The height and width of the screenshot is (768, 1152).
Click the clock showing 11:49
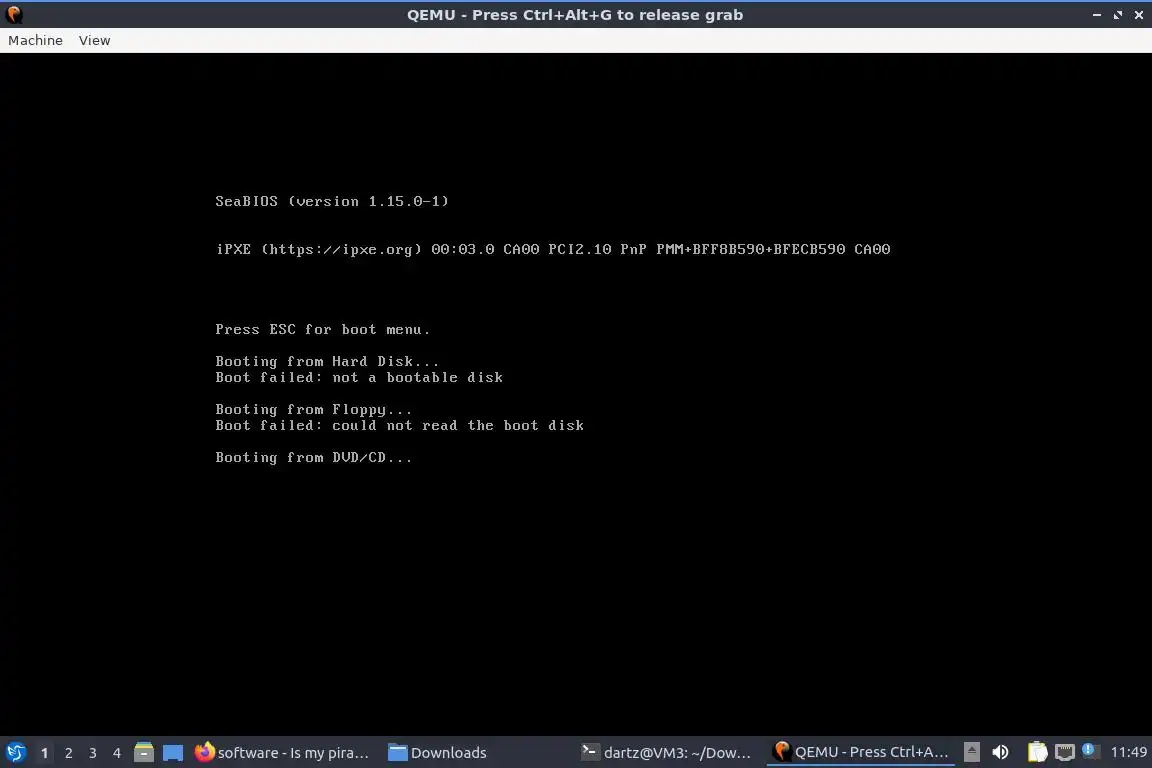1128,753
